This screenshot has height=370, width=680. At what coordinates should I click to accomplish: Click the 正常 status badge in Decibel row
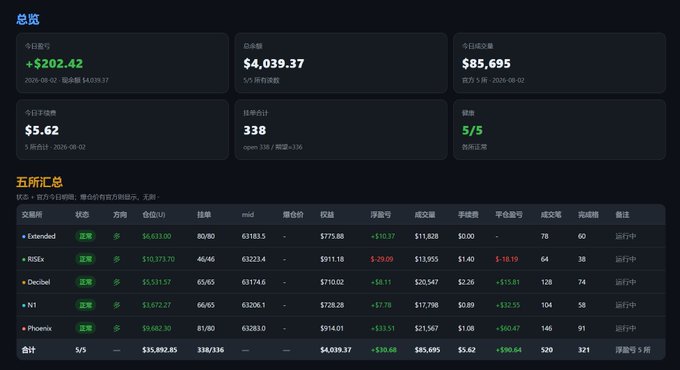(85, 282)
